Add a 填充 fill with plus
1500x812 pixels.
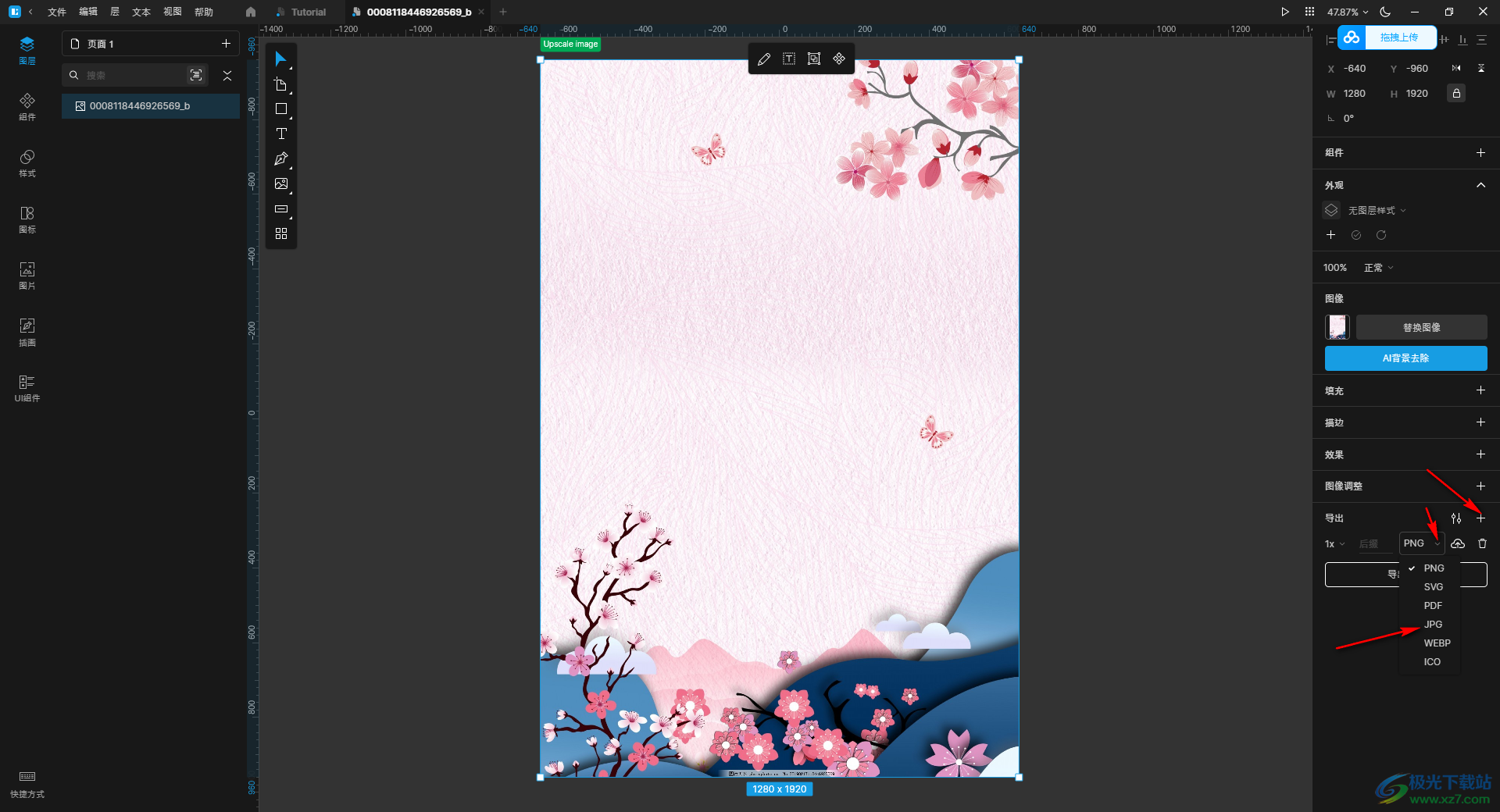(1480, 390)
